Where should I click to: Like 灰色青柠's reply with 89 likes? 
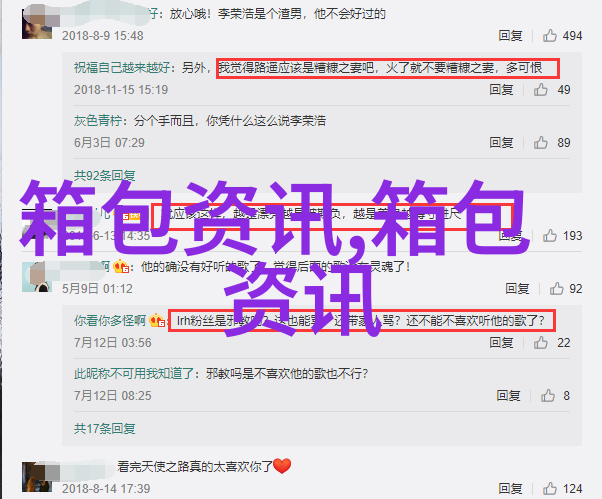pos(540,142)
